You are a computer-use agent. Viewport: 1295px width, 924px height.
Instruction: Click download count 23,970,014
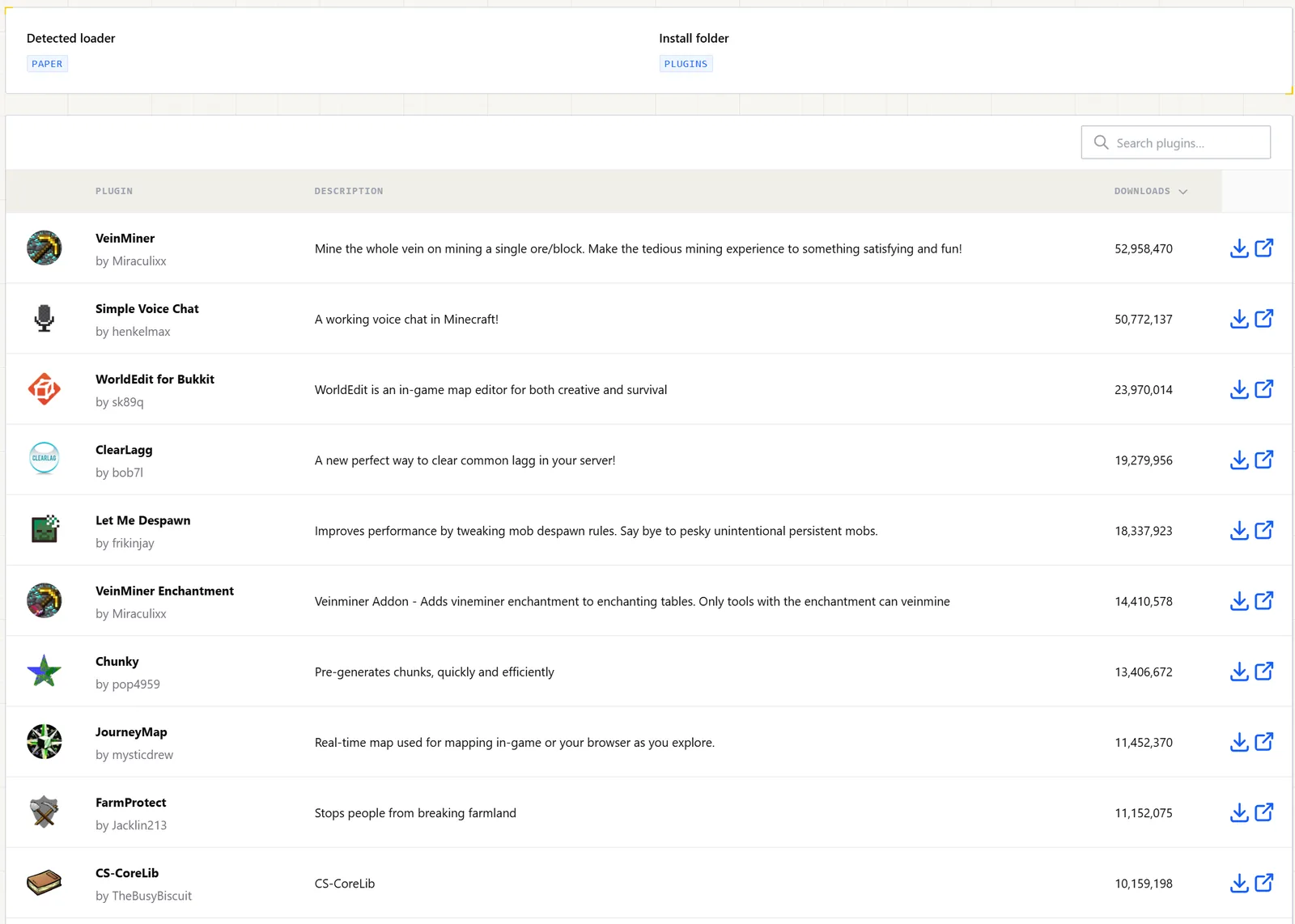pyautogui.click(x=1143, y=389)
